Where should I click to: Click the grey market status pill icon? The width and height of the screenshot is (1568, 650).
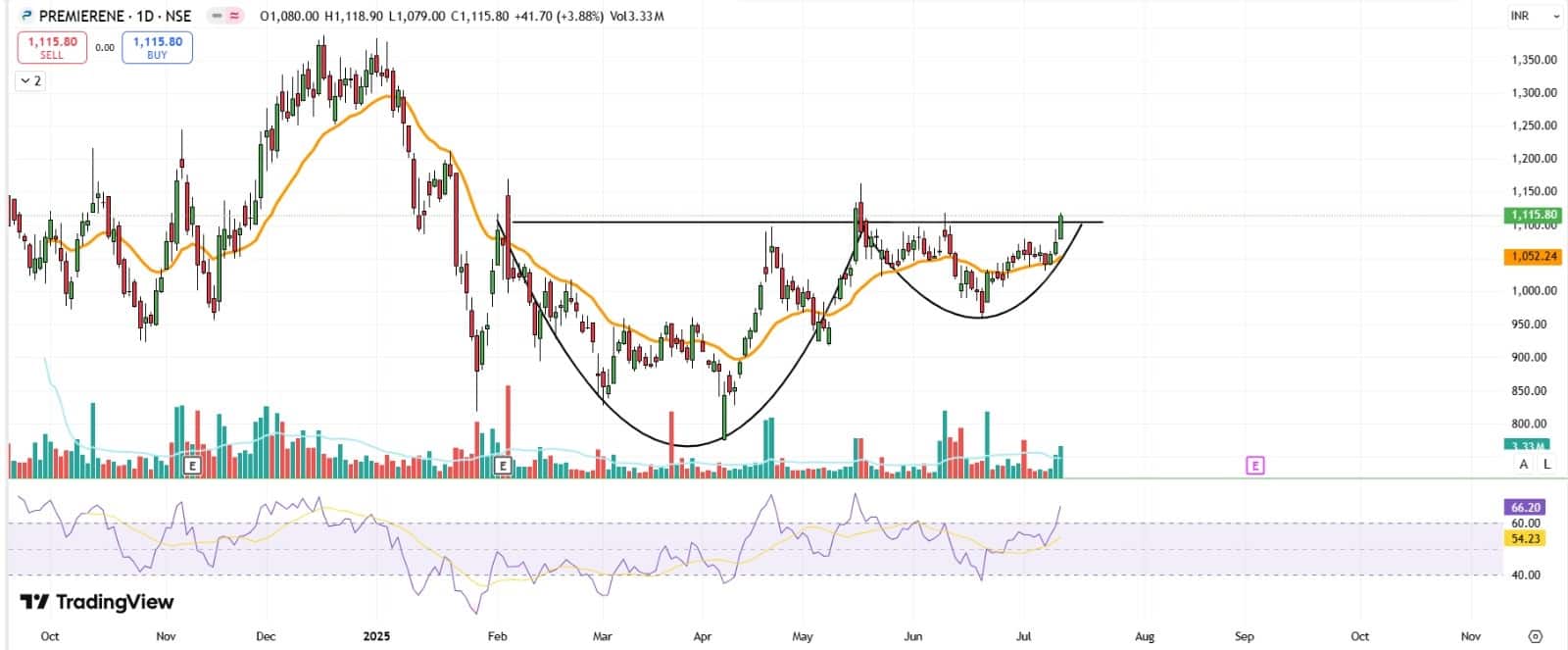(217, 16)
